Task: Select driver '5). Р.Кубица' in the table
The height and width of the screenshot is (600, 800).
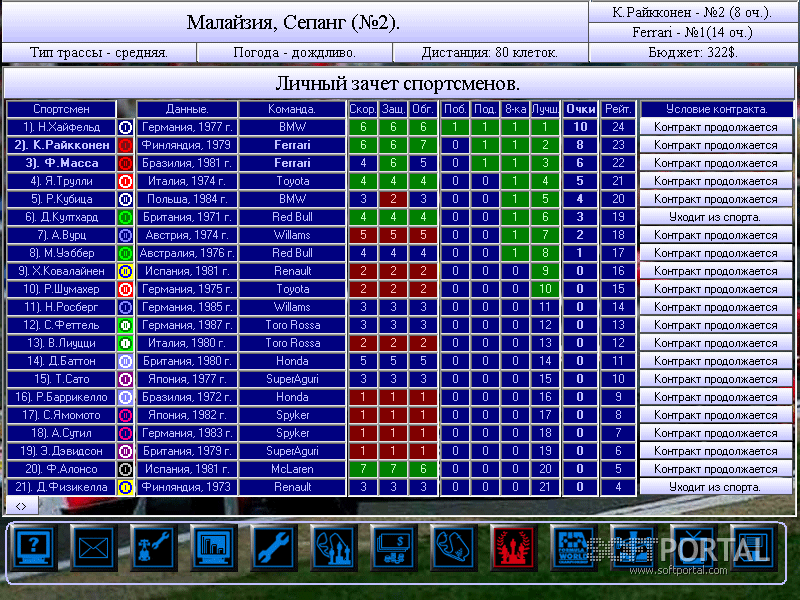Action: click(x=61, y=199)
